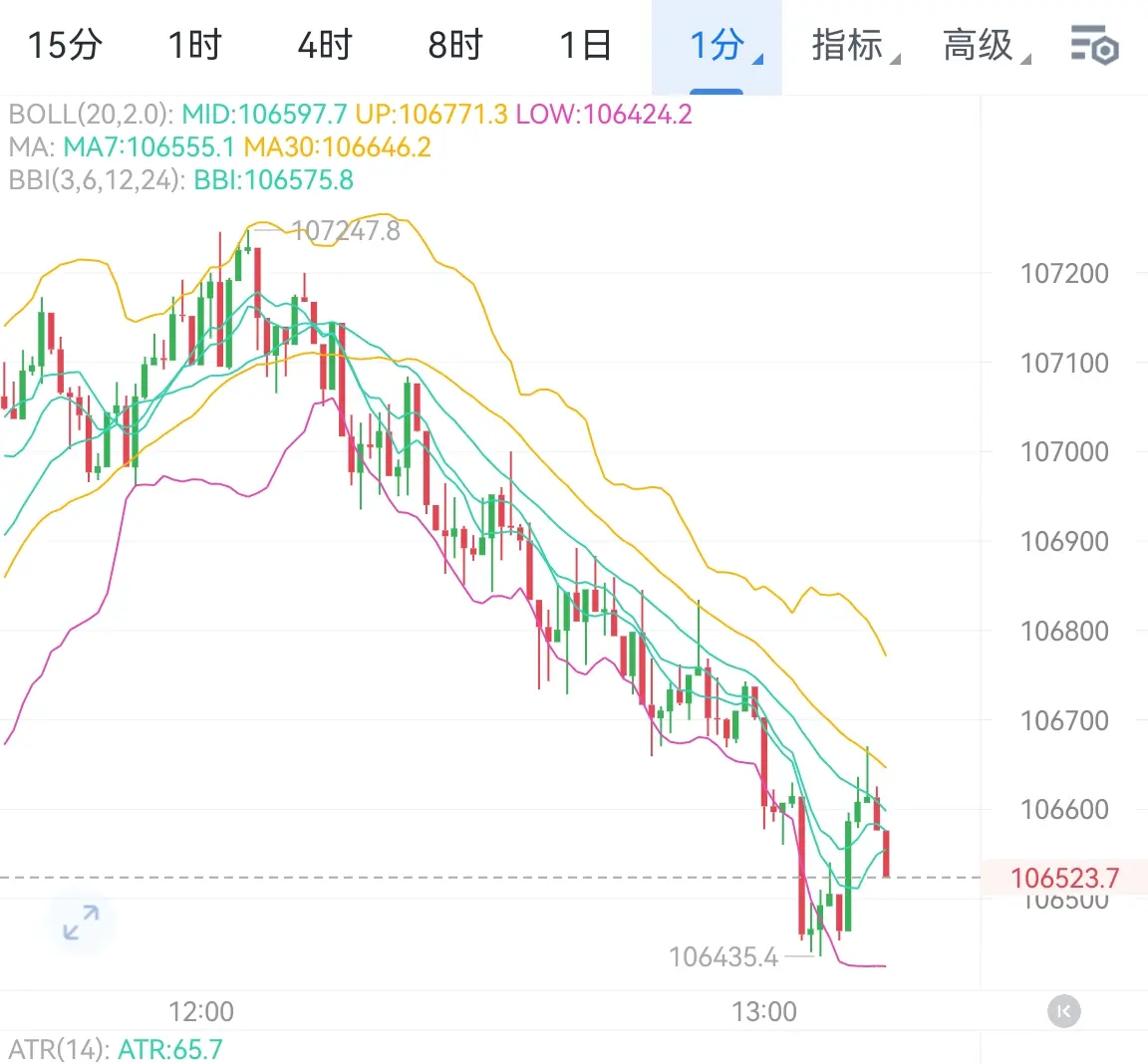Open the 指标 indicators dropdown
The height and width of the screenshot is (1064, 1148).
tap(854, 46)
